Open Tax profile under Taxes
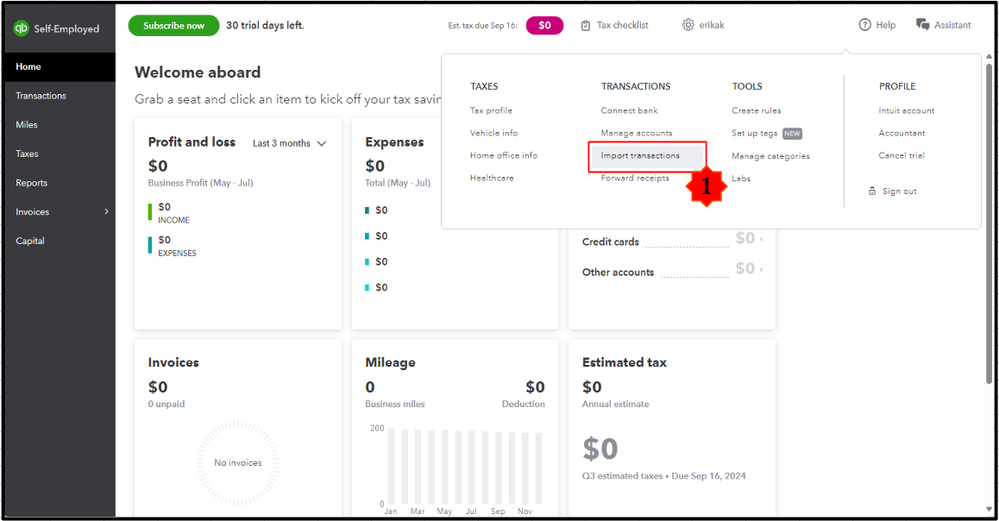The width and height of the screenshot is (999, 521). [491, 111]
